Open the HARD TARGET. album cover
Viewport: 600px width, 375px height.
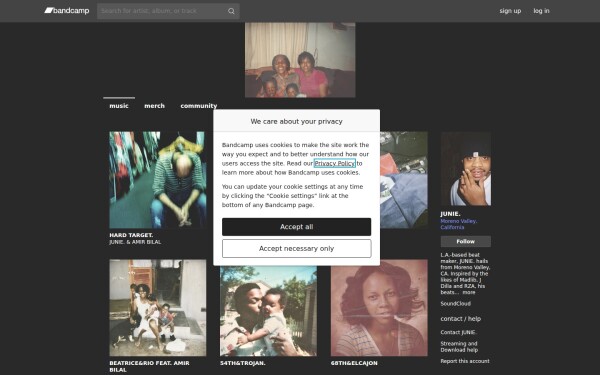pyautogui.click(x=158, y=180)
